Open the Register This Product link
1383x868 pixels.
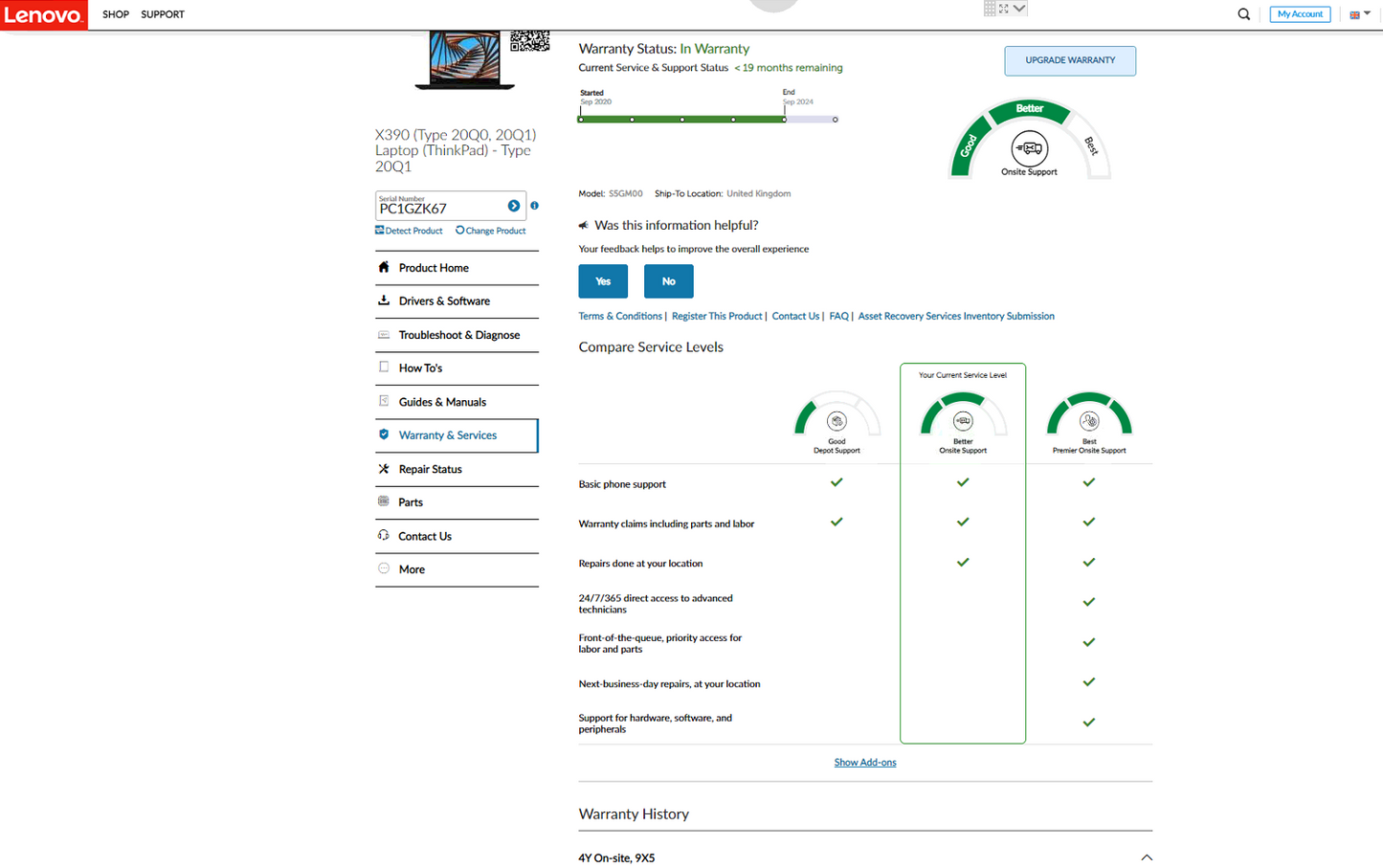717,316
